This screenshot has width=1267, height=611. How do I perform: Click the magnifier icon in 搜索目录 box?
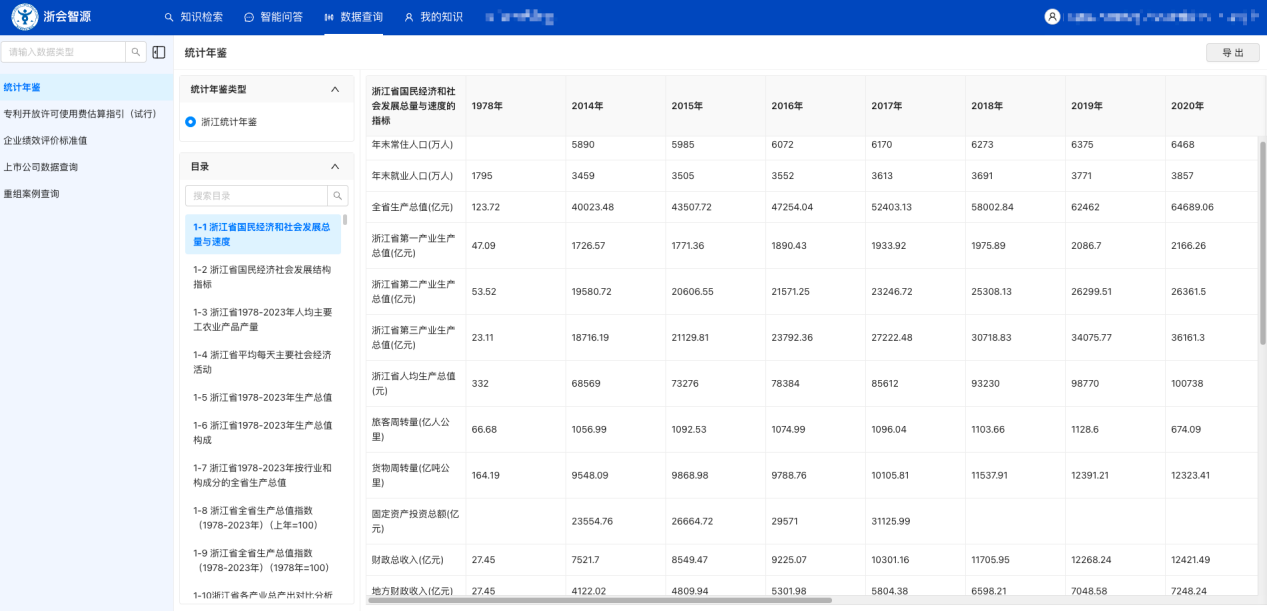point(337,195)
